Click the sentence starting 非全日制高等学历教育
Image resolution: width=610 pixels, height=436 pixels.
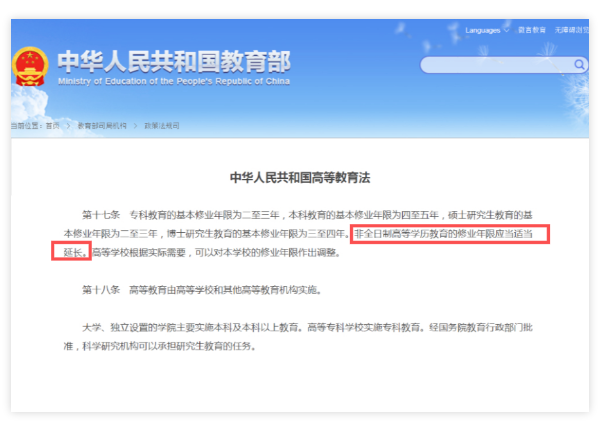[443, 234]
